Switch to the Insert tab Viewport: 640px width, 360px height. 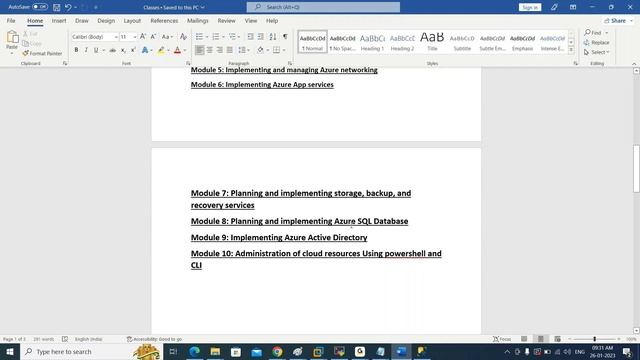(x=59, y=20)
